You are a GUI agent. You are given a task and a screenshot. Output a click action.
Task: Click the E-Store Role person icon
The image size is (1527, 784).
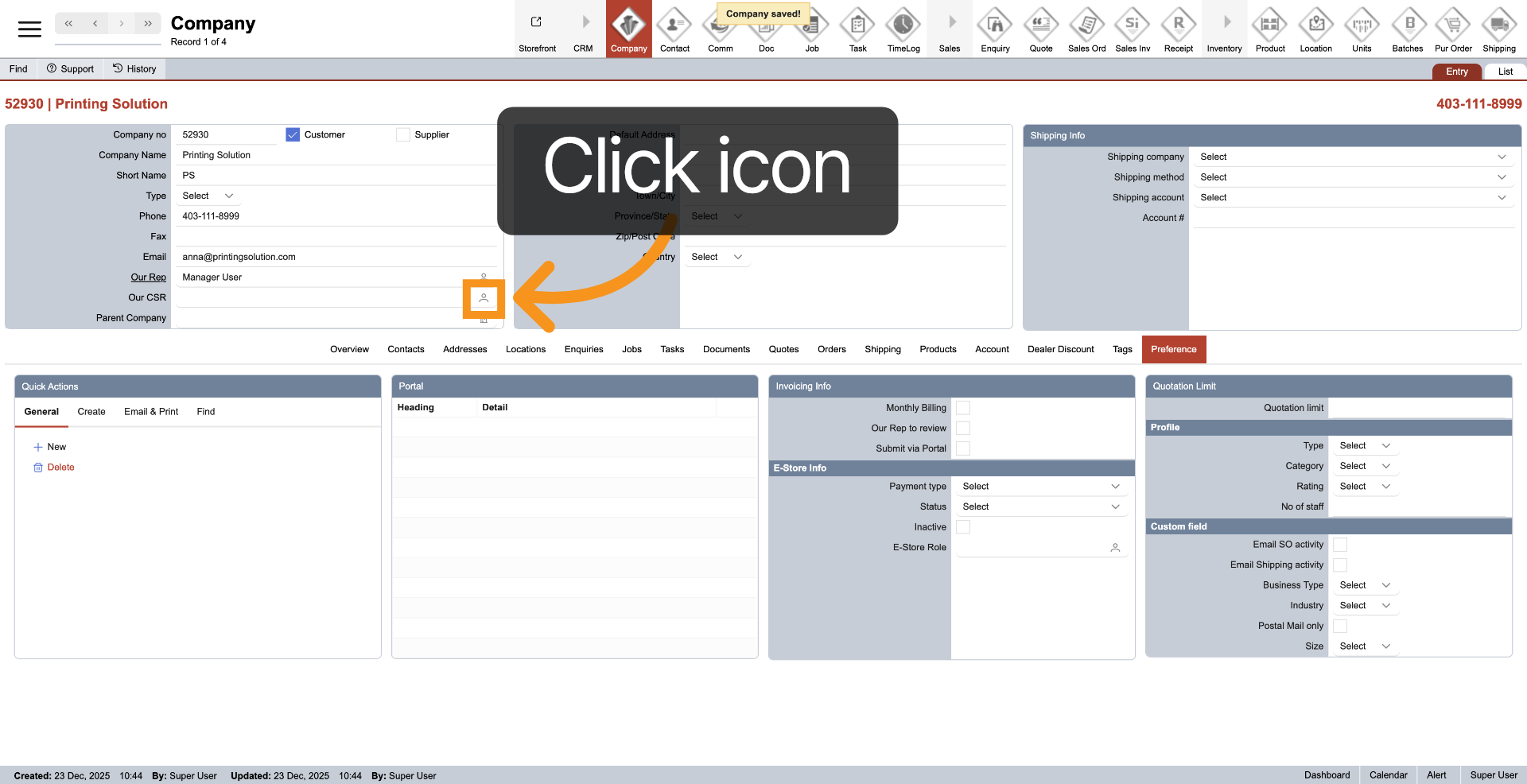pos(1115,548)
